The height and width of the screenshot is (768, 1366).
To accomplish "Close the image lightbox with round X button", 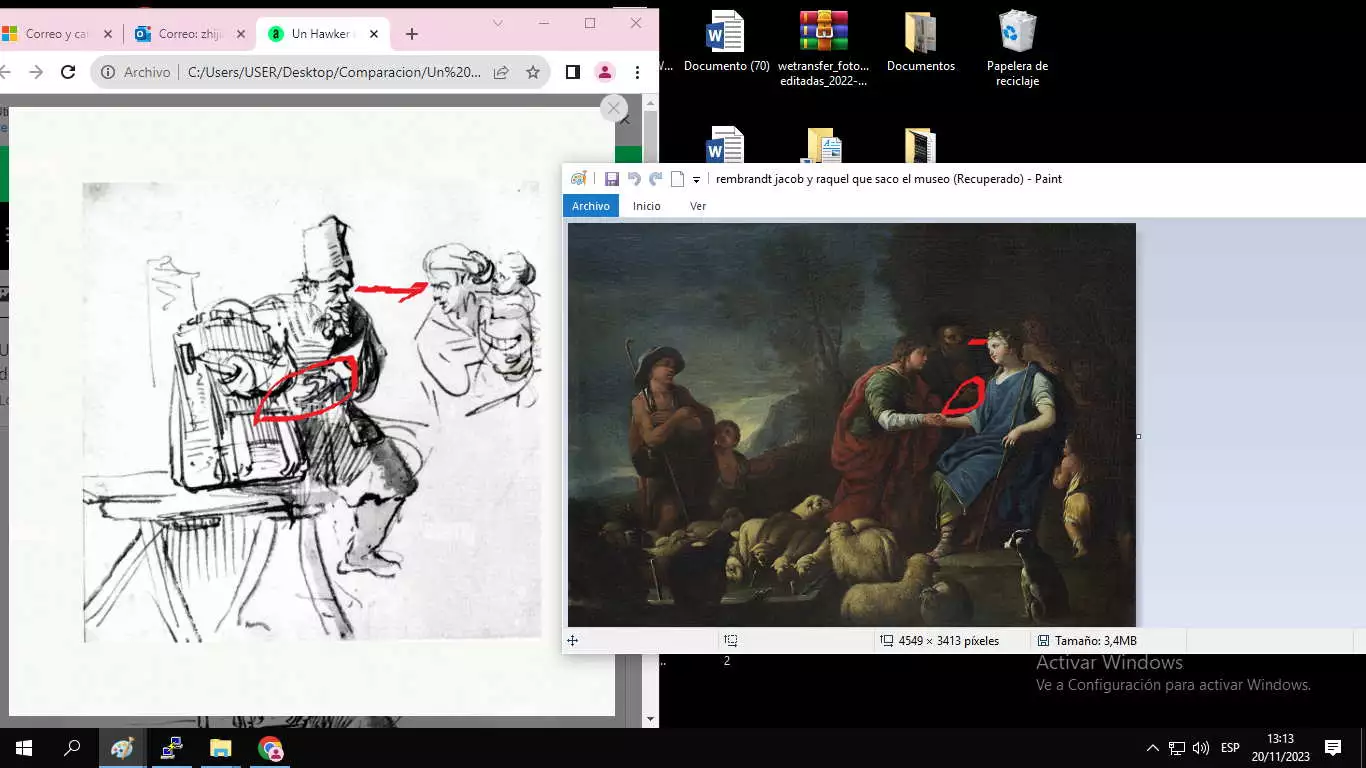I will click(x=614, y=108).
